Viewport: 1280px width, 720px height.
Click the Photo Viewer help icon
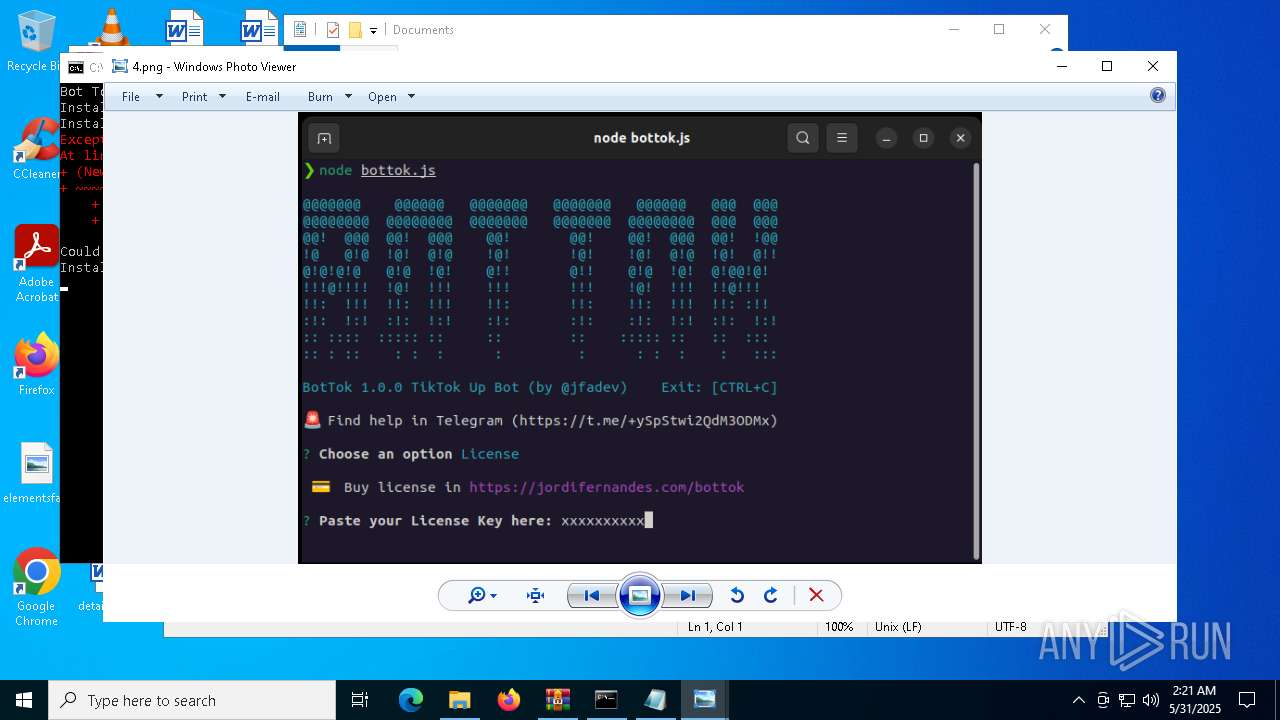coord(1158,96)
